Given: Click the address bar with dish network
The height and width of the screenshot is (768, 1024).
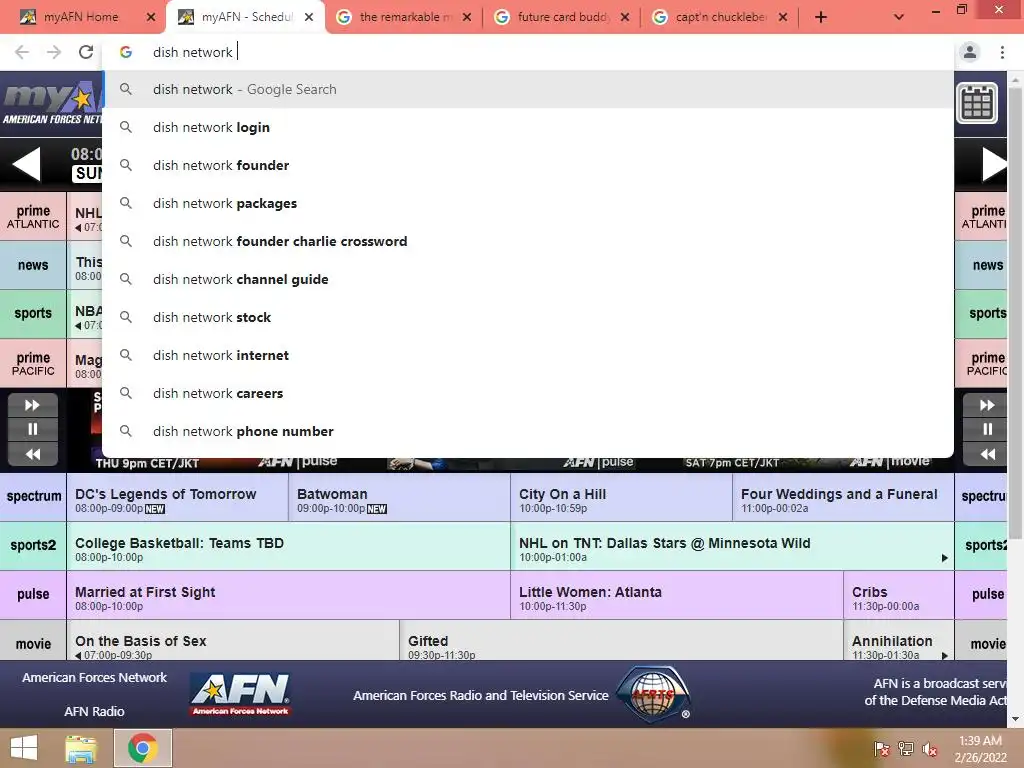Looking at the screenshot, I should coord(529,52).
